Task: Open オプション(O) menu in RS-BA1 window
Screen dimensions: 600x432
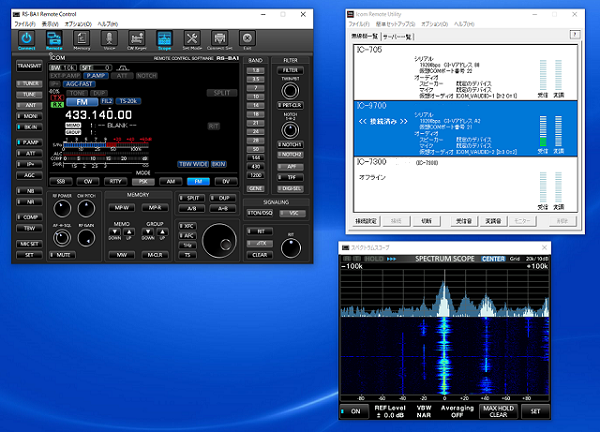Action: pyautogui.click(x=78, y=24)
